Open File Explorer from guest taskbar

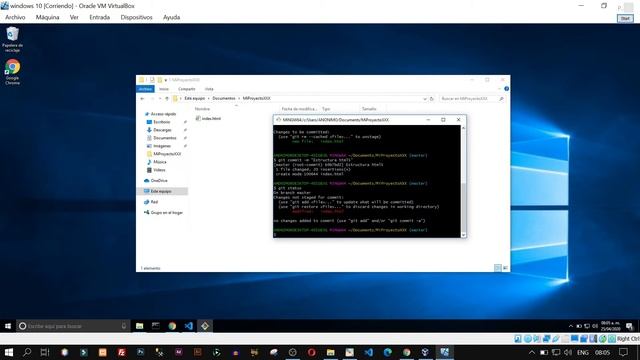[140, 326]
